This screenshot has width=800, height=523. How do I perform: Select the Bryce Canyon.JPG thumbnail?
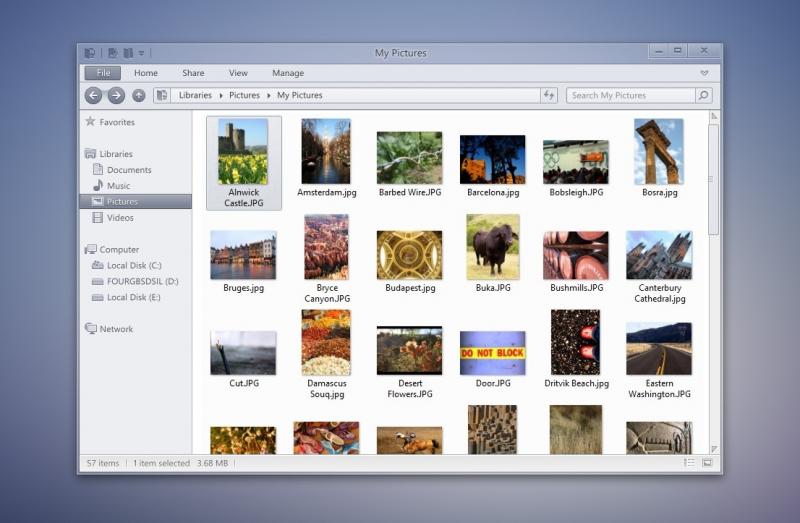tap(326, 247)
